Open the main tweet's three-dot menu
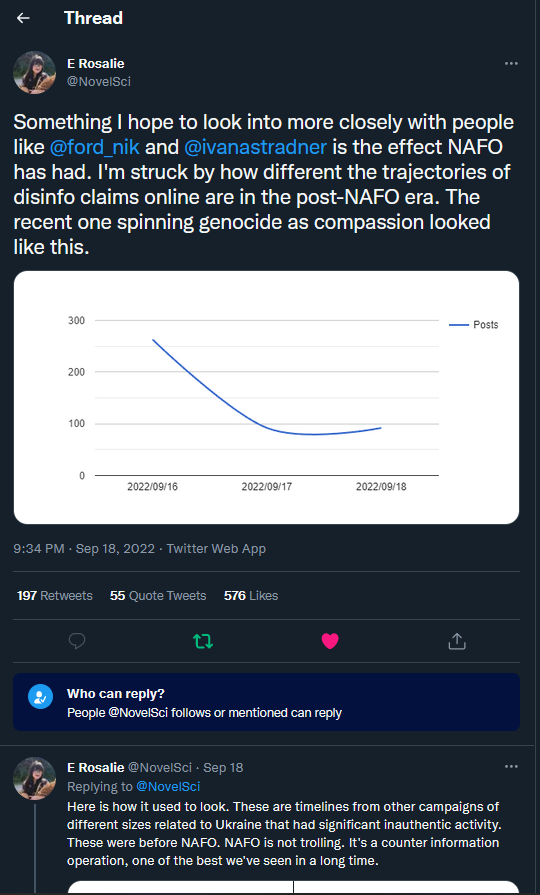This screenshot has height=895, width=540. click(511, 63)
